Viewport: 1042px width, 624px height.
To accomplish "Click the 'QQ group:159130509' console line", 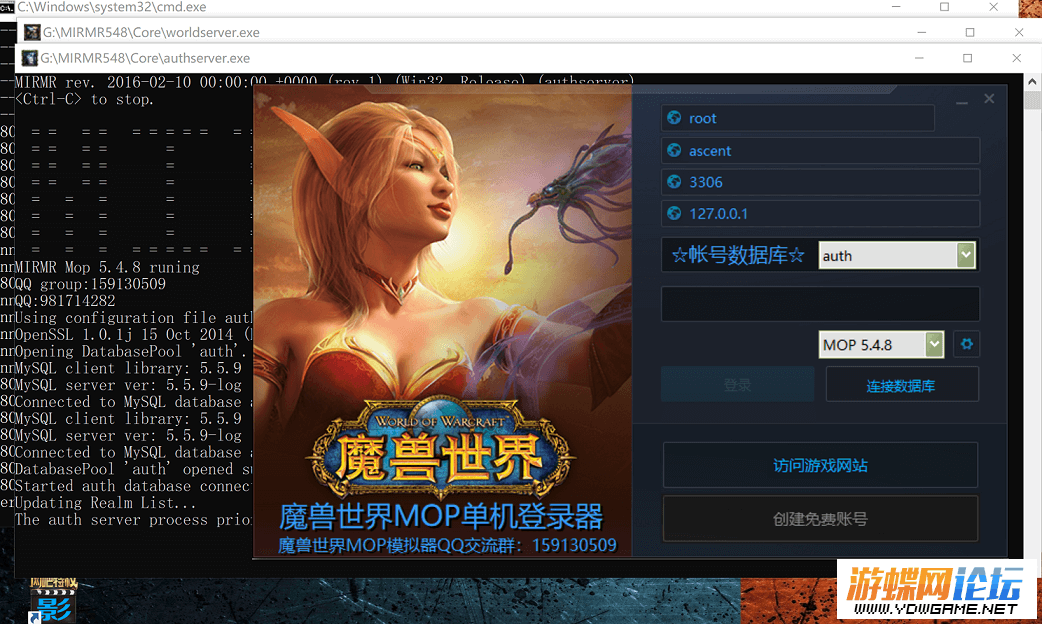I will point(90,284).
